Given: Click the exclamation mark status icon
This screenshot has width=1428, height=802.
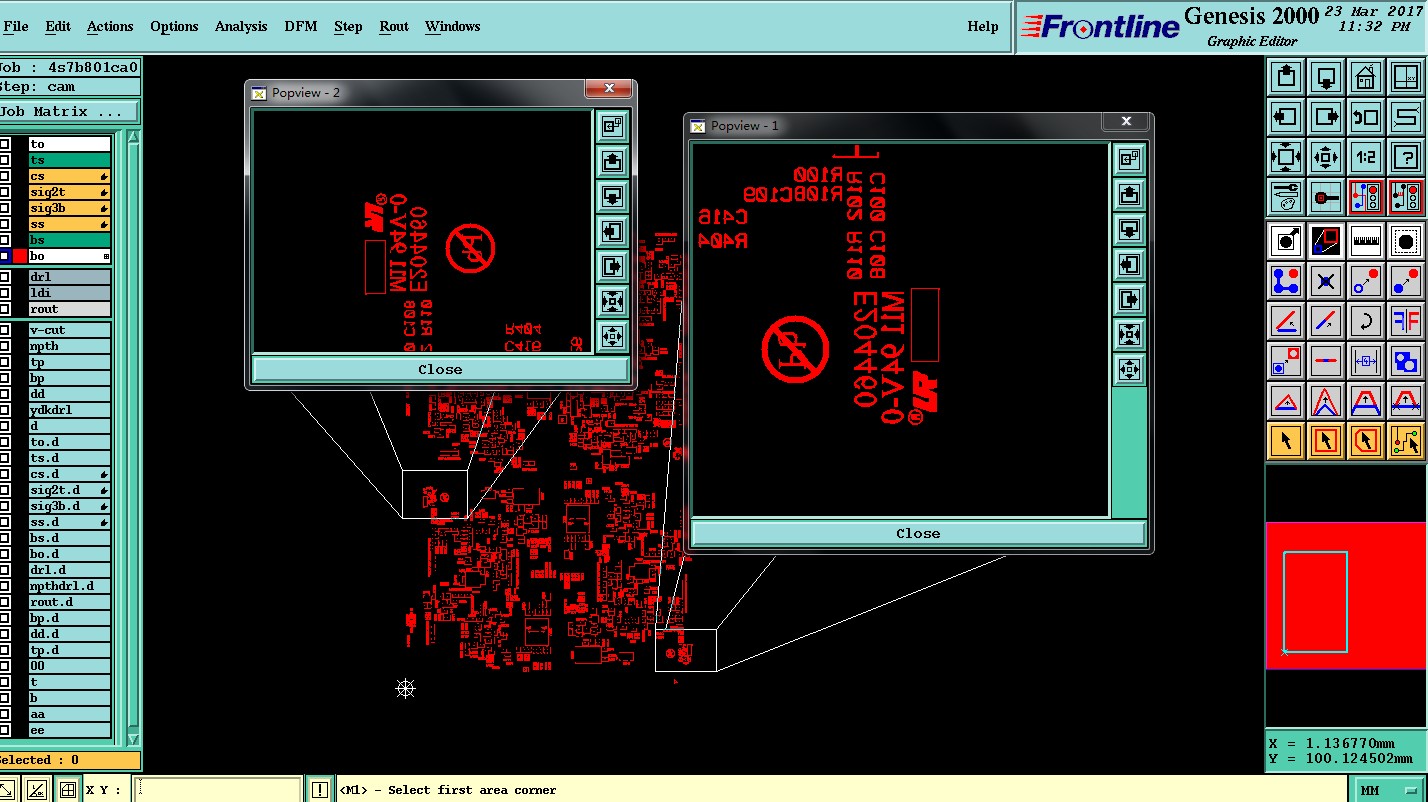Looking at the screenshot, I should click(319, 790).
